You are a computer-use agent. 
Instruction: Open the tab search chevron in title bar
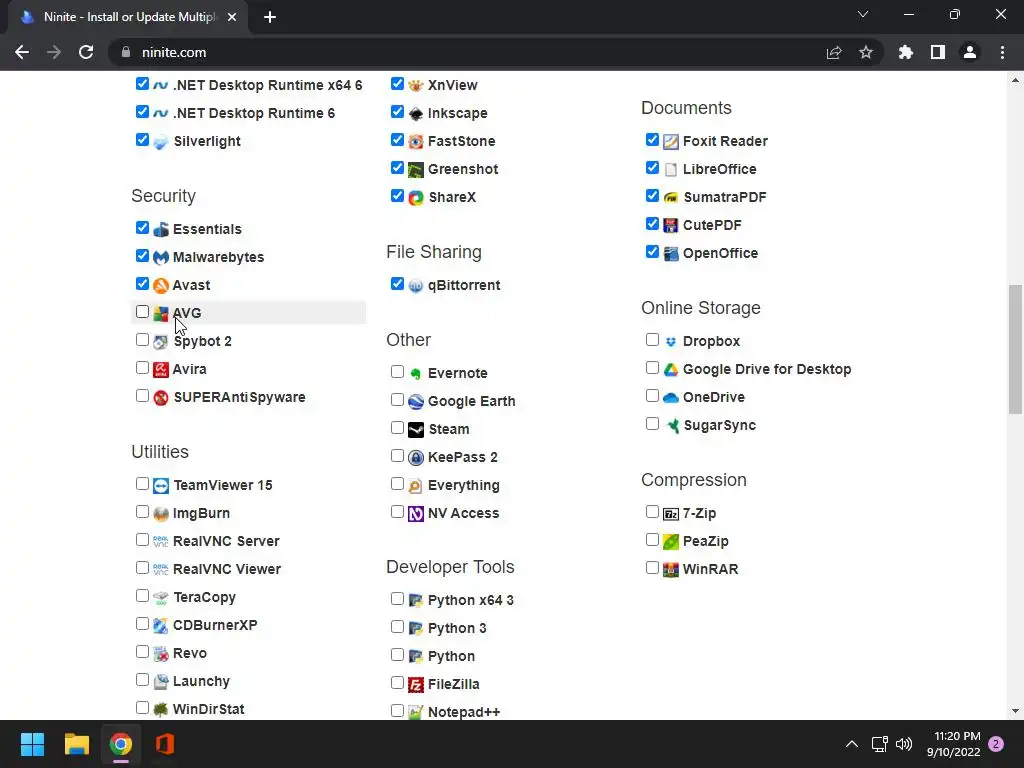pyautogui.click(x=863, y=14)
